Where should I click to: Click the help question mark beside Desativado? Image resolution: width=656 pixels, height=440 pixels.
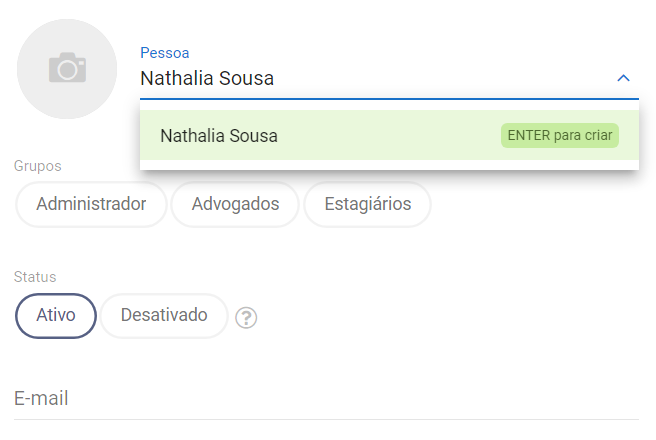(x=246, y=318)
